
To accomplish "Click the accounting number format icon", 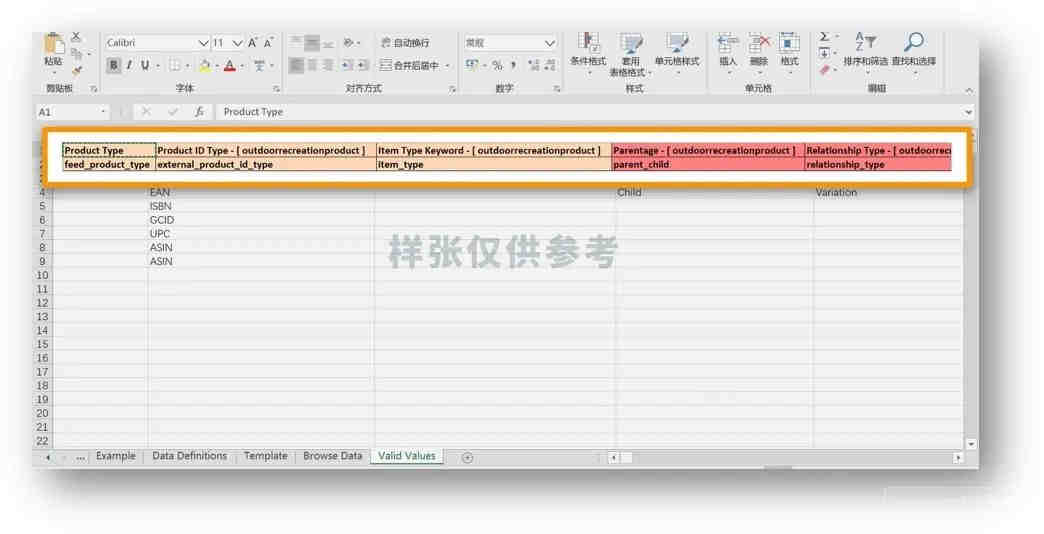I will (x=472, y=65).
